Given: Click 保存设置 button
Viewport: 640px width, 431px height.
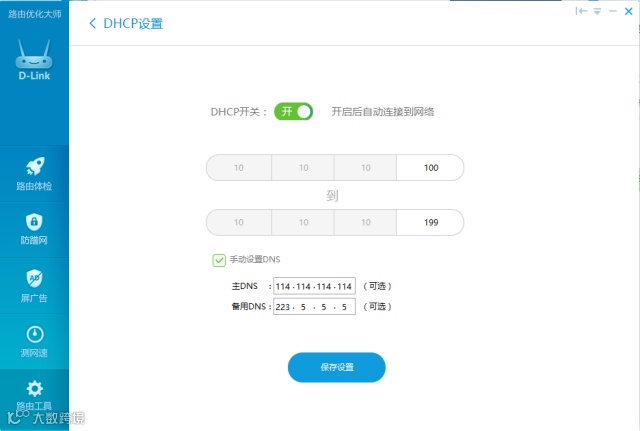Looking at the screenshot, I should coord(337,367).
